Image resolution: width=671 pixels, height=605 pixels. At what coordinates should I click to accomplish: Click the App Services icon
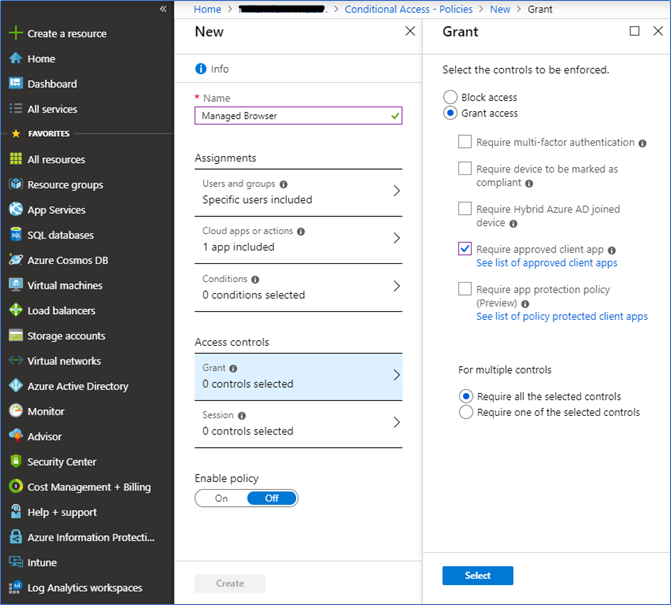[16, 209]
